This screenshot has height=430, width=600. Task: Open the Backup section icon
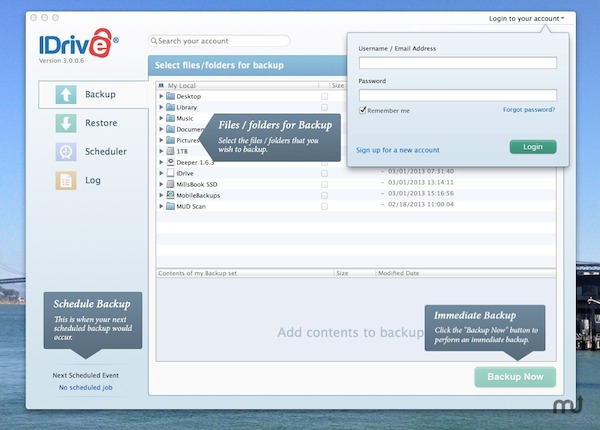pyautogui.click(x=66, y=94)
